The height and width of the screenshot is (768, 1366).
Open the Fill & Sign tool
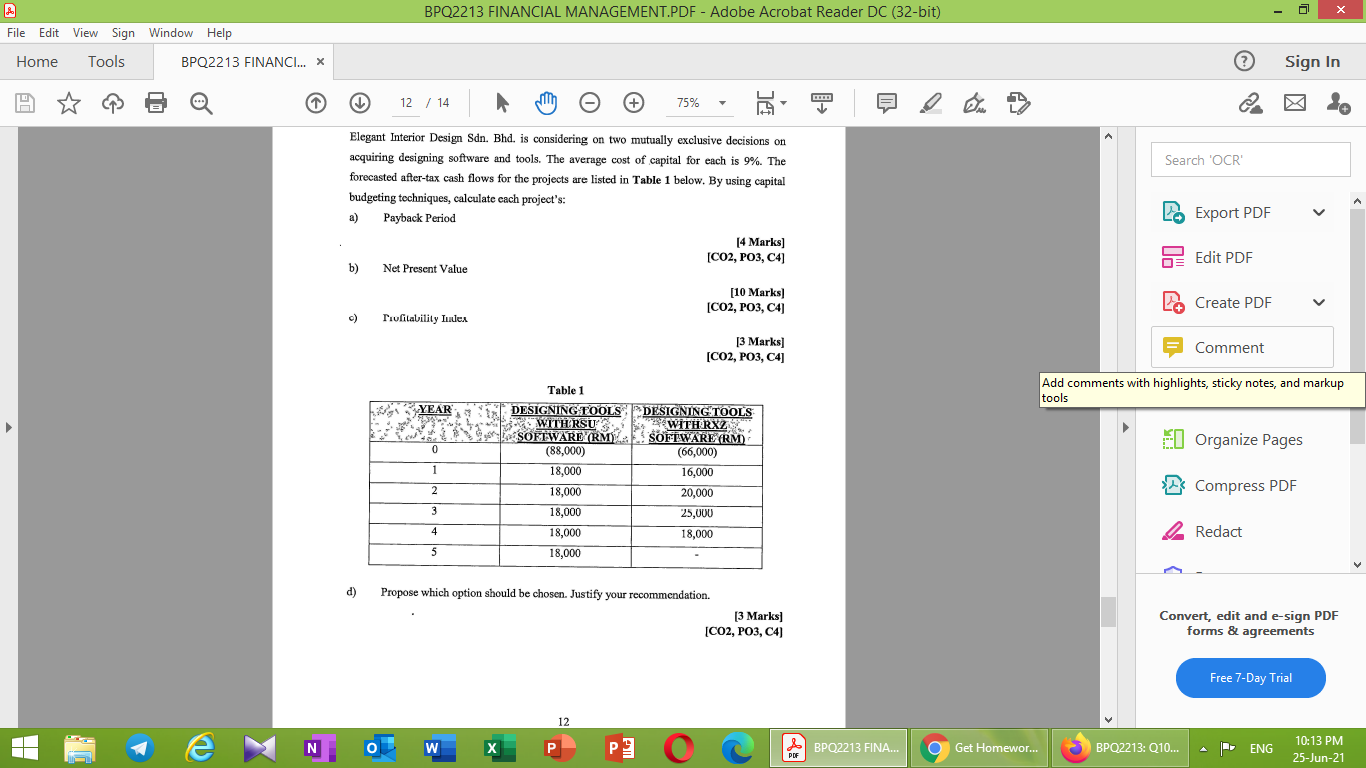974,103
